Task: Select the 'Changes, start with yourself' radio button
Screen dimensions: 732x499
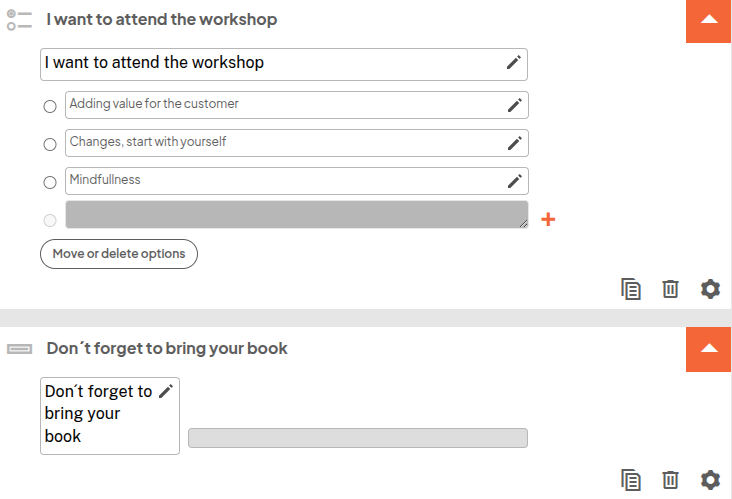Action: (50, 145)
